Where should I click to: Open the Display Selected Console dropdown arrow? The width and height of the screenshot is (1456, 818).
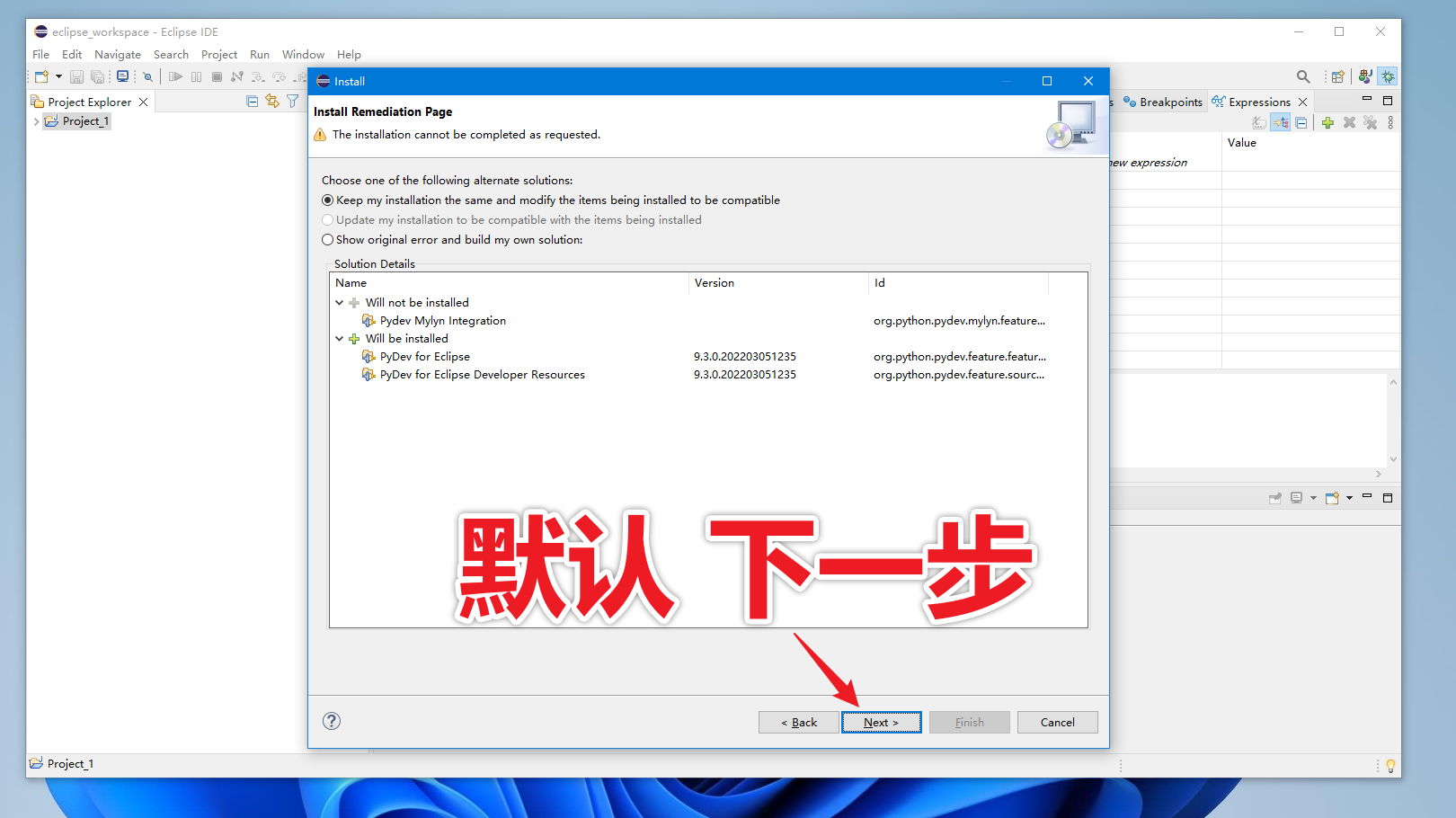[1313, 498]
